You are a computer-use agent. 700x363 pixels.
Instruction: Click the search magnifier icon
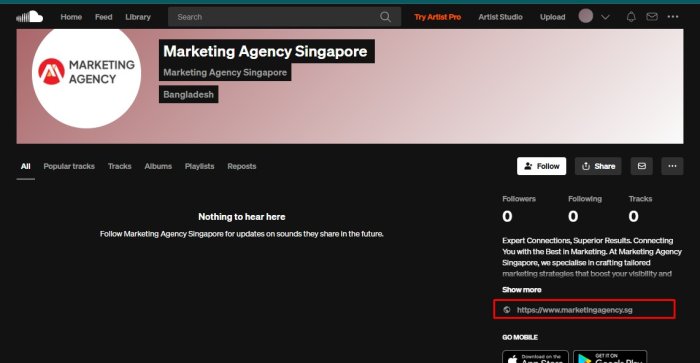point(385,17)
